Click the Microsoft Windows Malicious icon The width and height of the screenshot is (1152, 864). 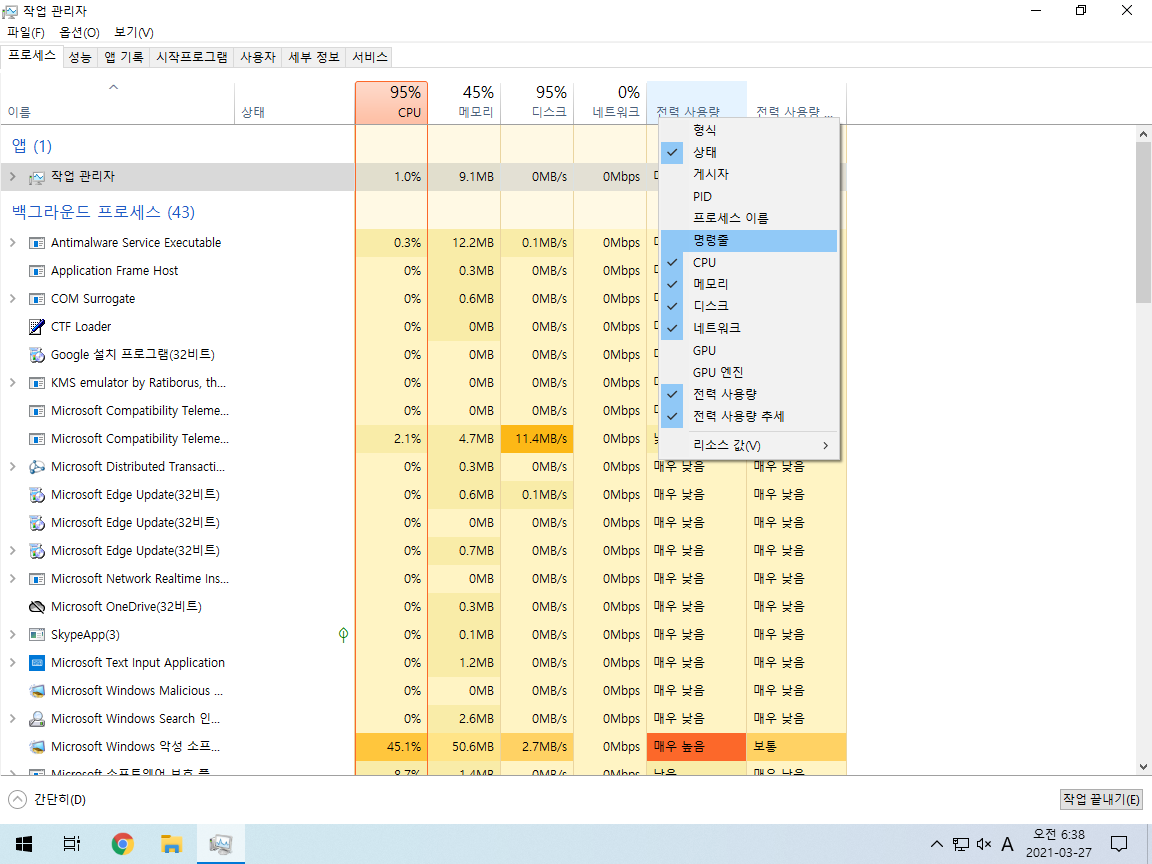(x=37, y=691)
